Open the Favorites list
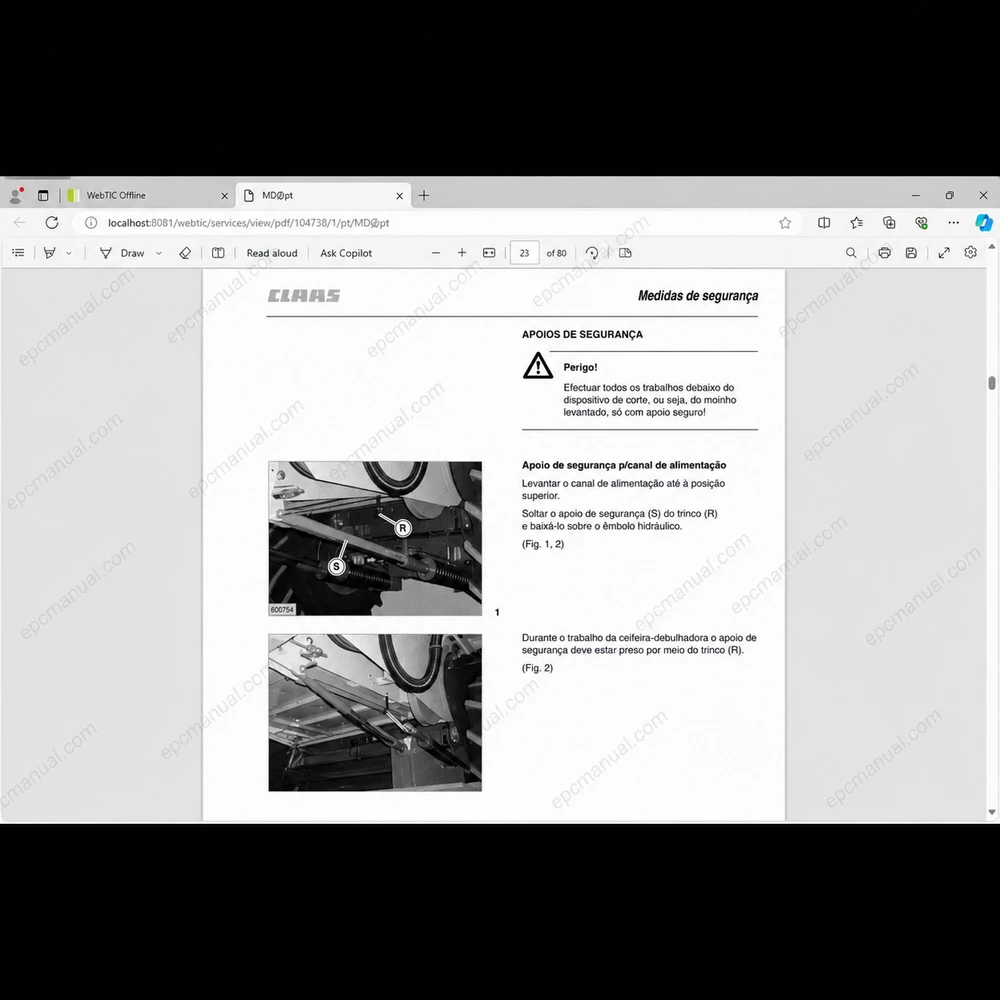The height and width of the screenshot is (1000, 1000). pyautogui.click(x=857, y=223)
